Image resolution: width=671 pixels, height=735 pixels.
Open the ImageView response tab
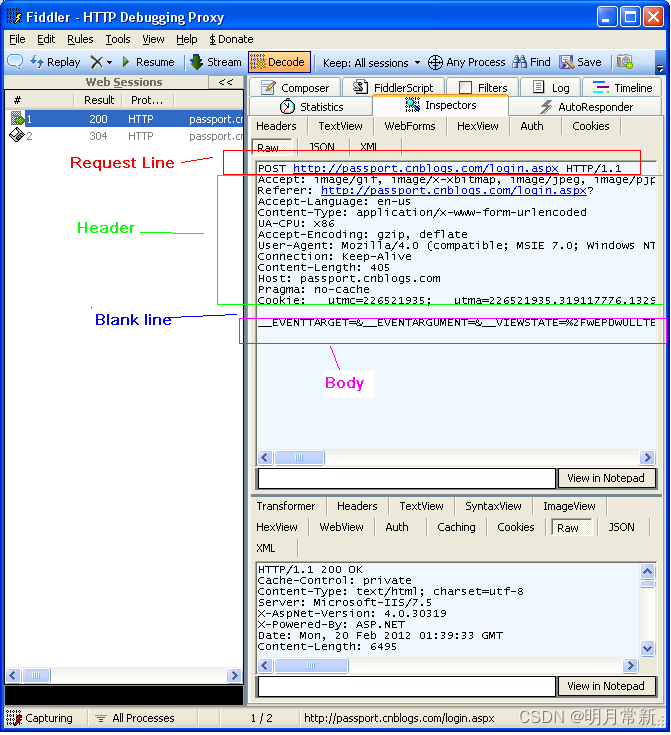point(569,506)
